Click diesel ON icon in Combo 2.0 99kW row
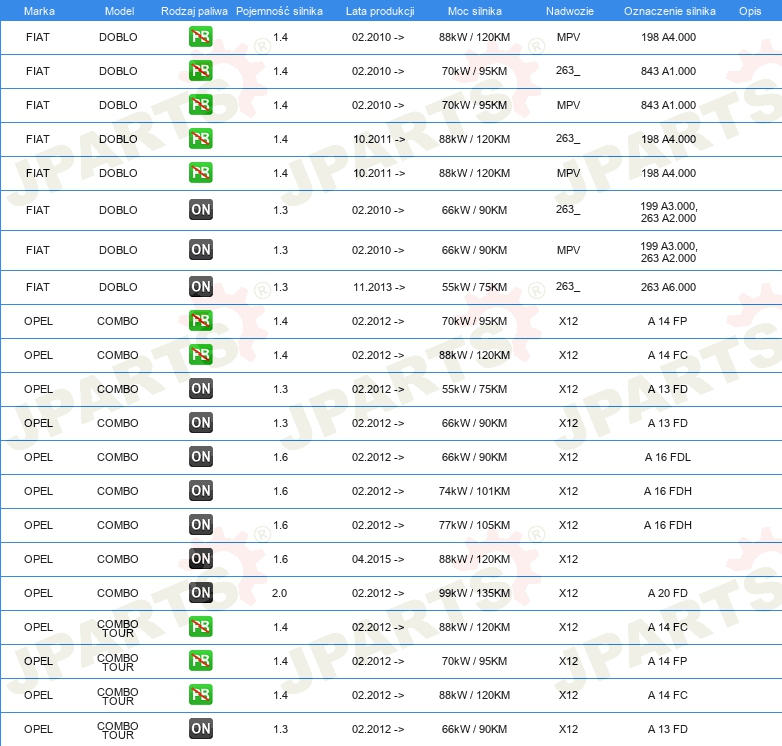Screen dimensions: 782x746 [x=200, y=592]
